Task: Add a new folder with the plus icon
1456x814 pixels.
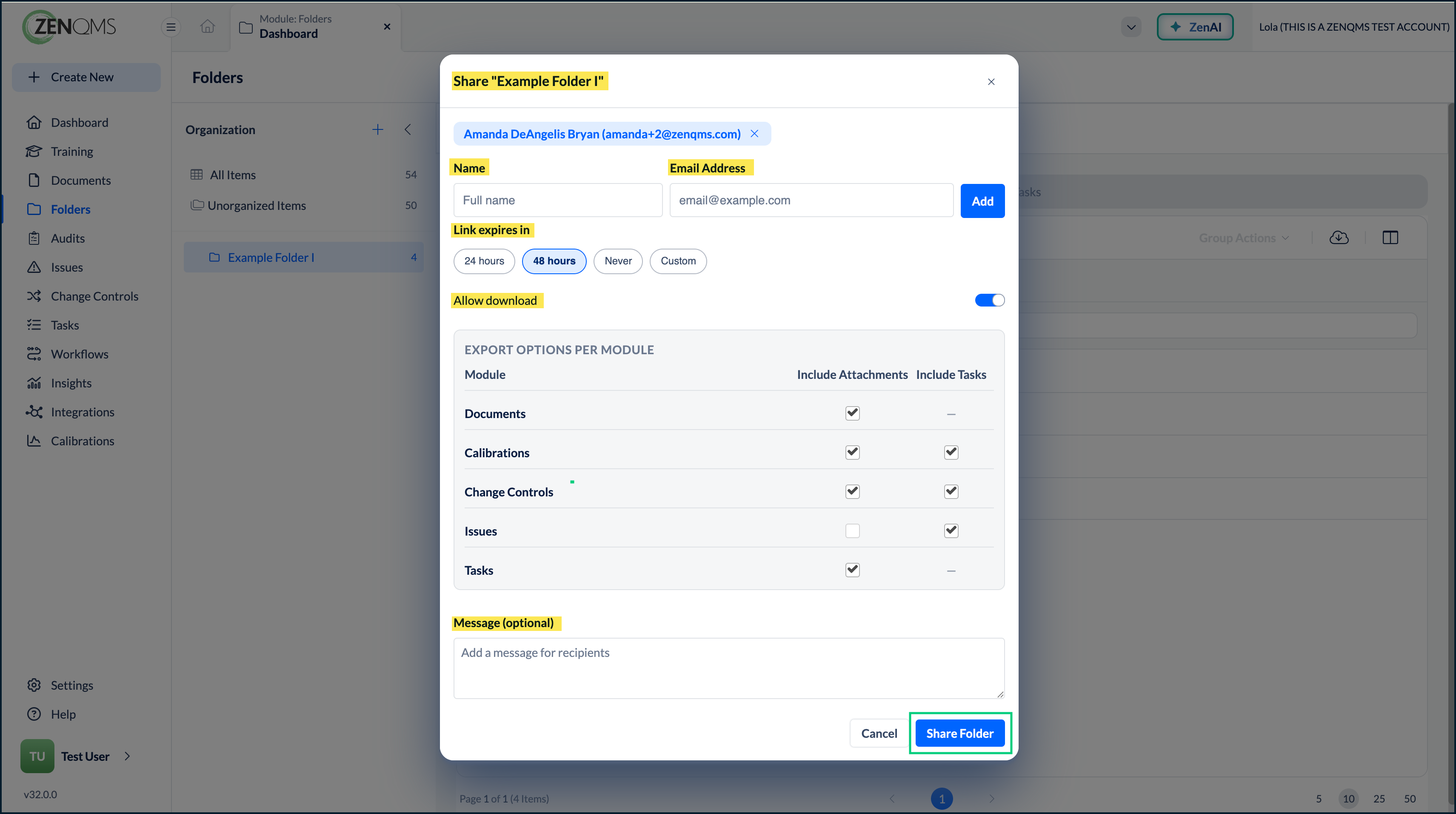Action: click(377, 129)
